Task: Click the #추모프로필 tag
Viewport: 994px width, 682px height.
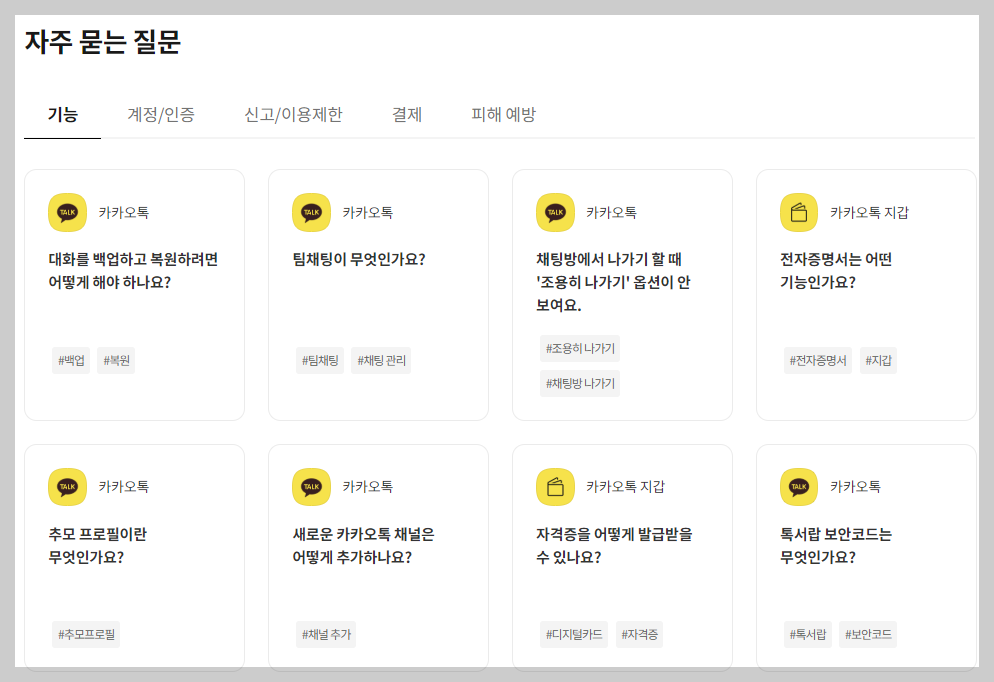Action: [x=86, y=634]
